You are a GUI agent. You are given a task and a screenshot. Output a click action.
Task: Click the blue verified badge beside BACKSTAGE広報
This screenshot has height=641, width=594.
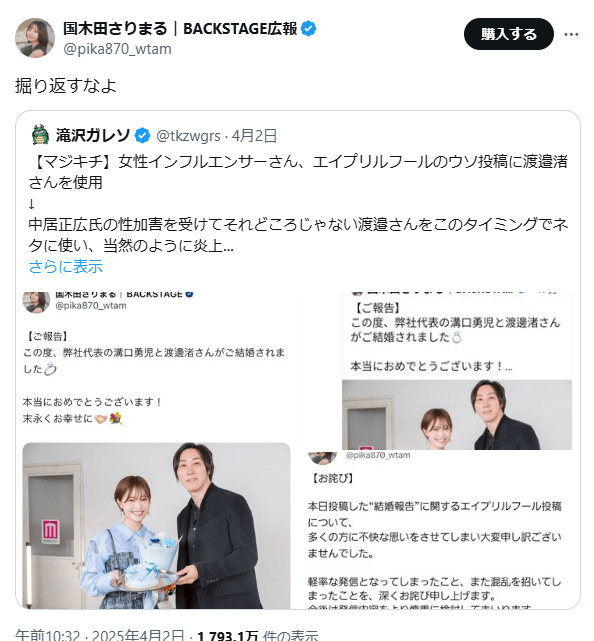[x=308, y=29]
